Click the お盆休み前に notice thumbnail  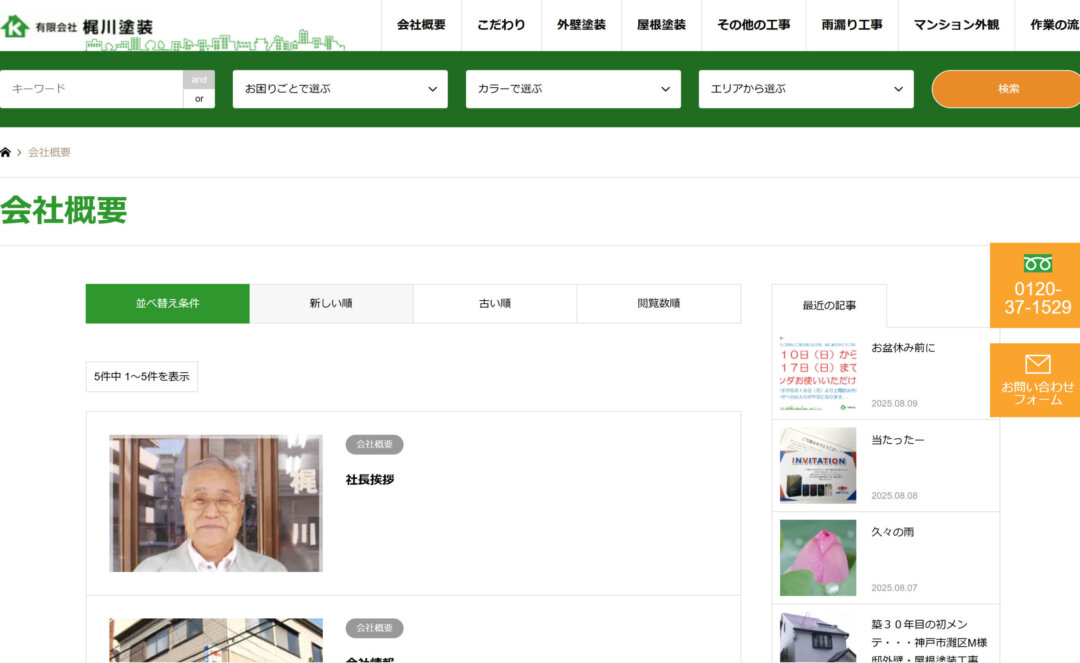[818, 374]
